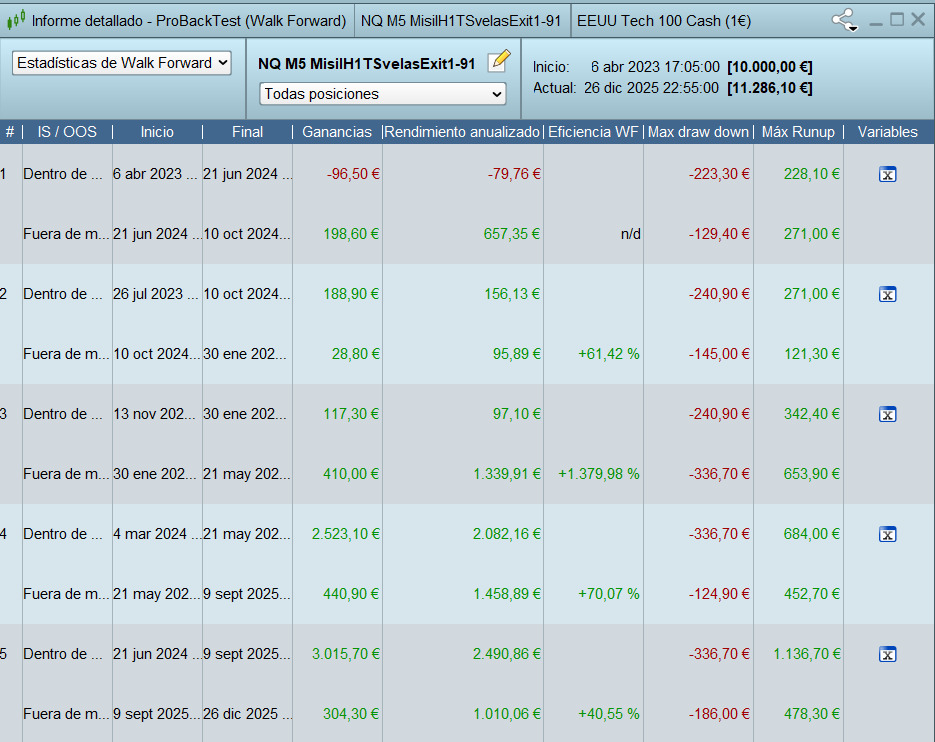Image resolution: width=935 pixels, height=742 pixels.
Task: Click the 117,30 € gains cell
Action: (x=351, y=414)
